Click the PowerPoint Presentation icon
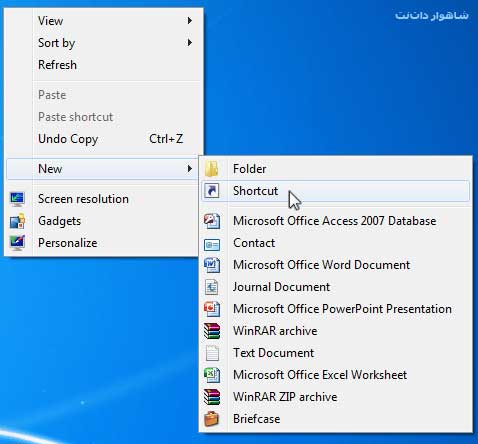 click(212, 309)
